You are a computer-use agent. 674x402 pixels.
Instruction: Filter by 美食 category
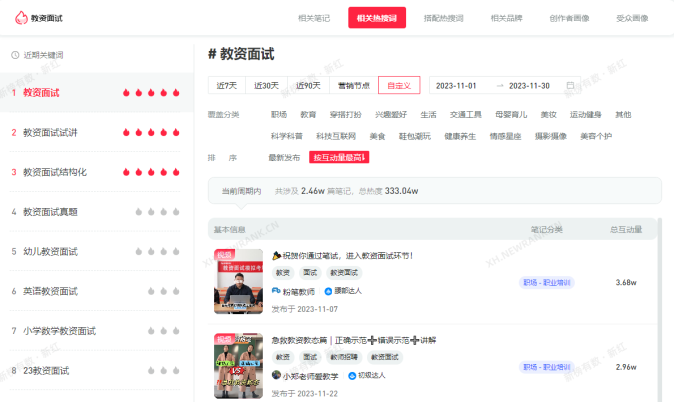tap(377, 136)
